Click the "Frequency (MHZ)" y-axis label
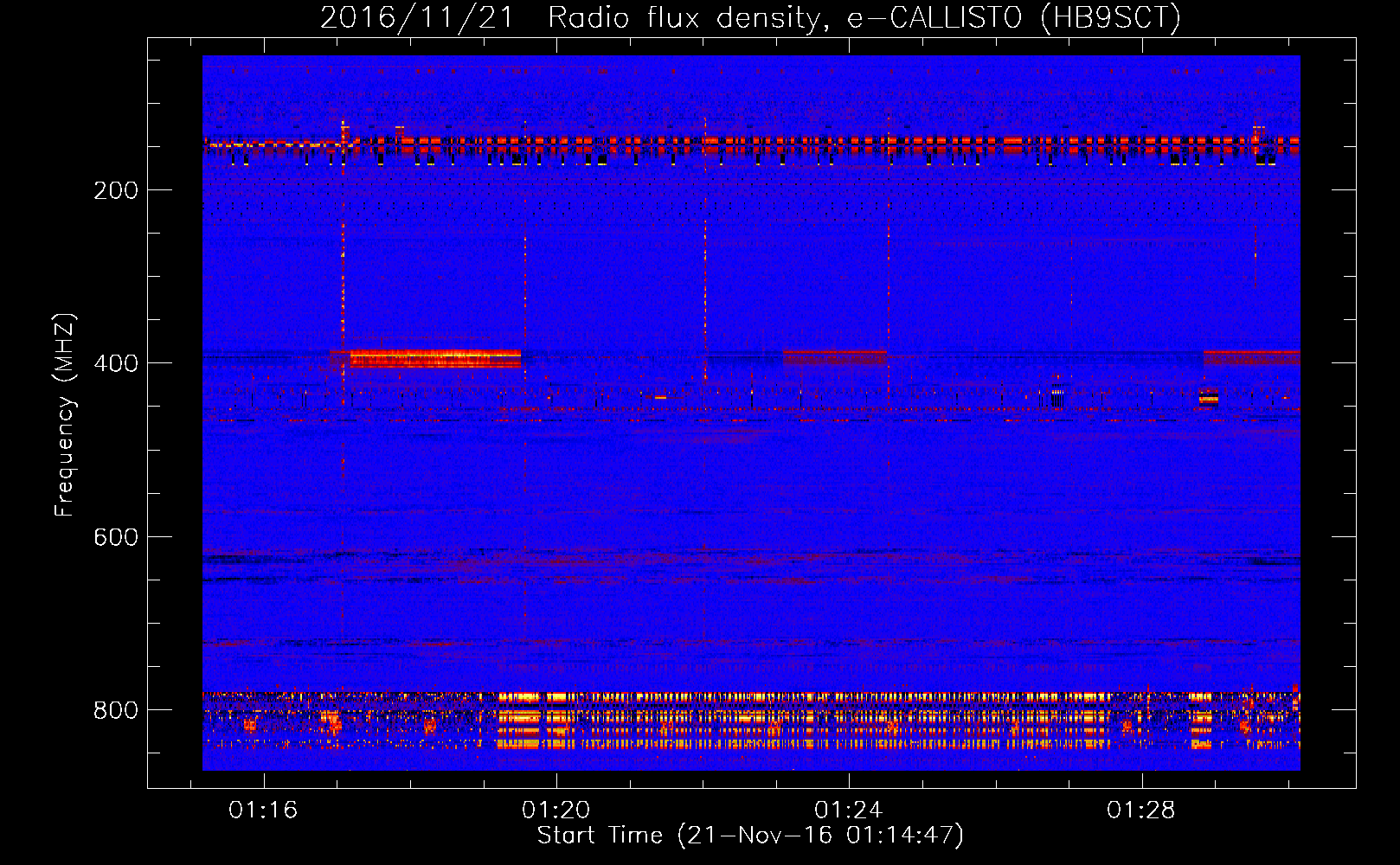The image size is (1400, 865). 64,415
